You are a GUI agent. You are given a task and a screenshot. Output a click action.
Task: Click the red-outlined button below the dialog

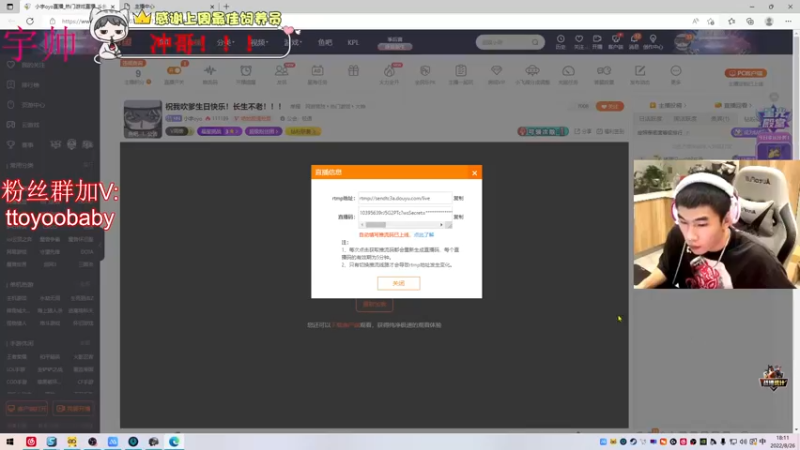(x=374, y=305)
